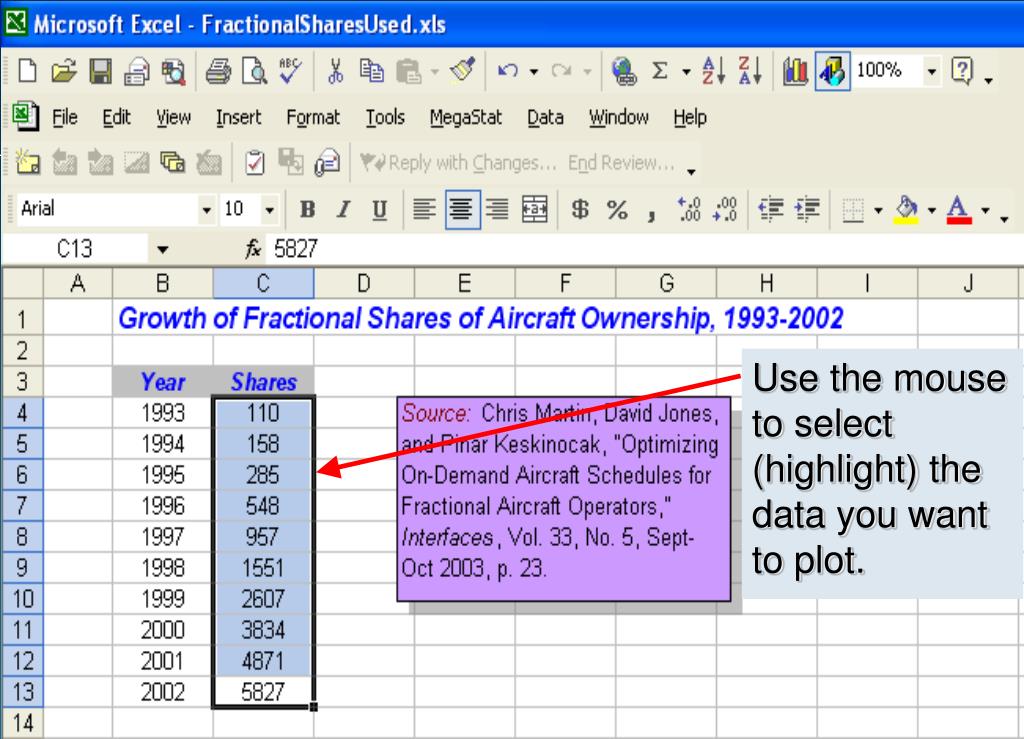
Task: Apply Percent Style formatting
Action: [616, 210]
